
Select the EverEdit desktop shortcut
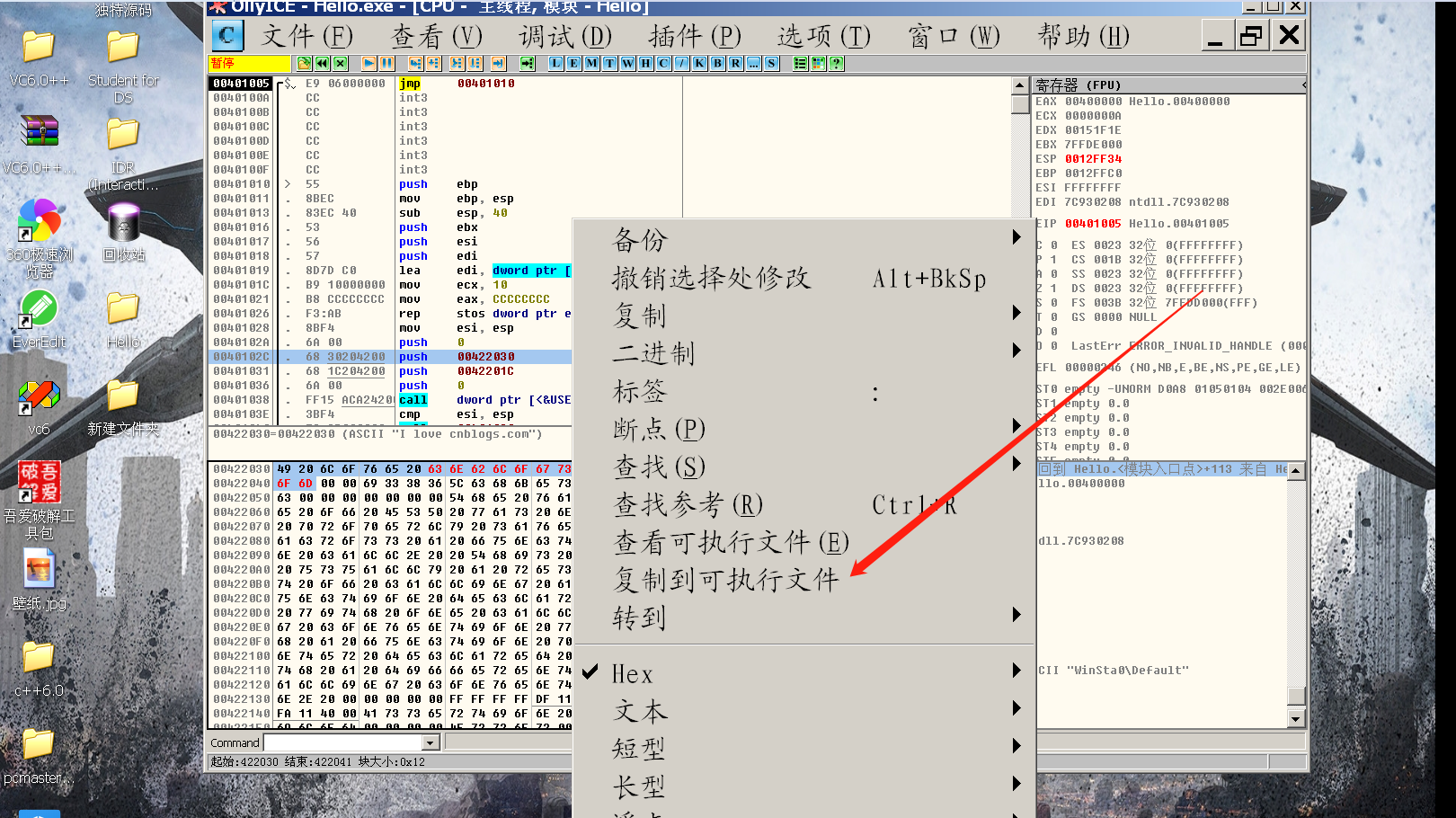pos(40,319)
